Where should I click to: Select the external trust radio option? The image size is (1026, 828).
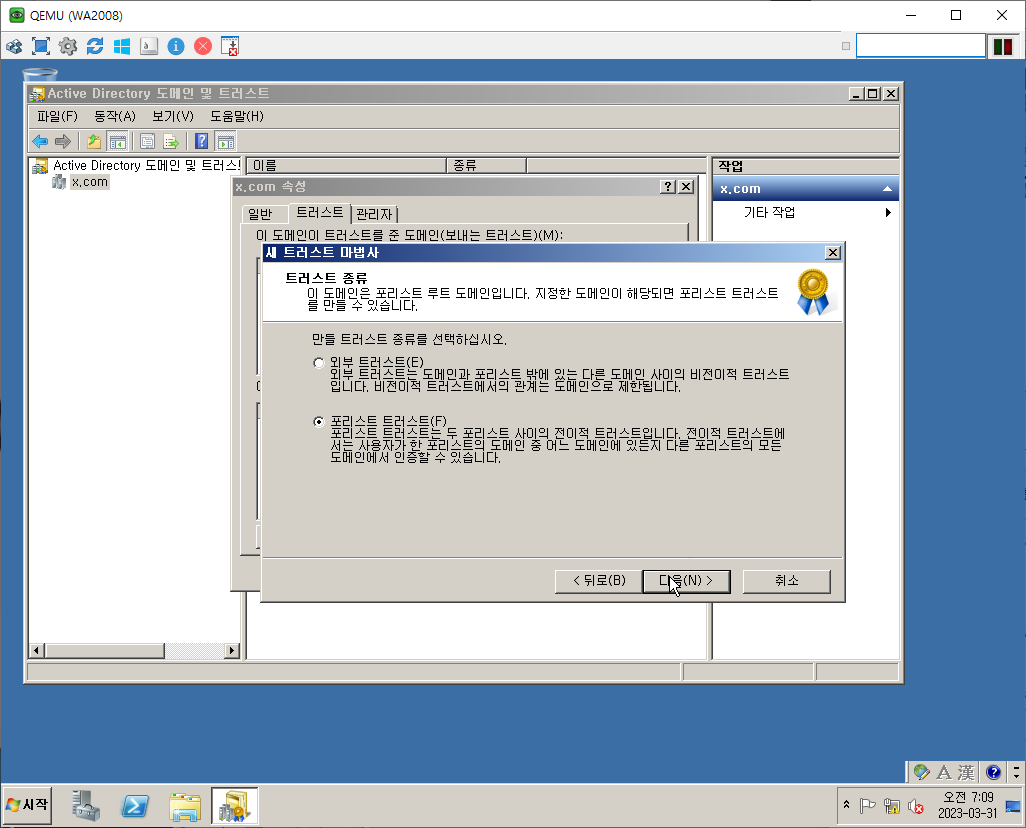(319, 363)
